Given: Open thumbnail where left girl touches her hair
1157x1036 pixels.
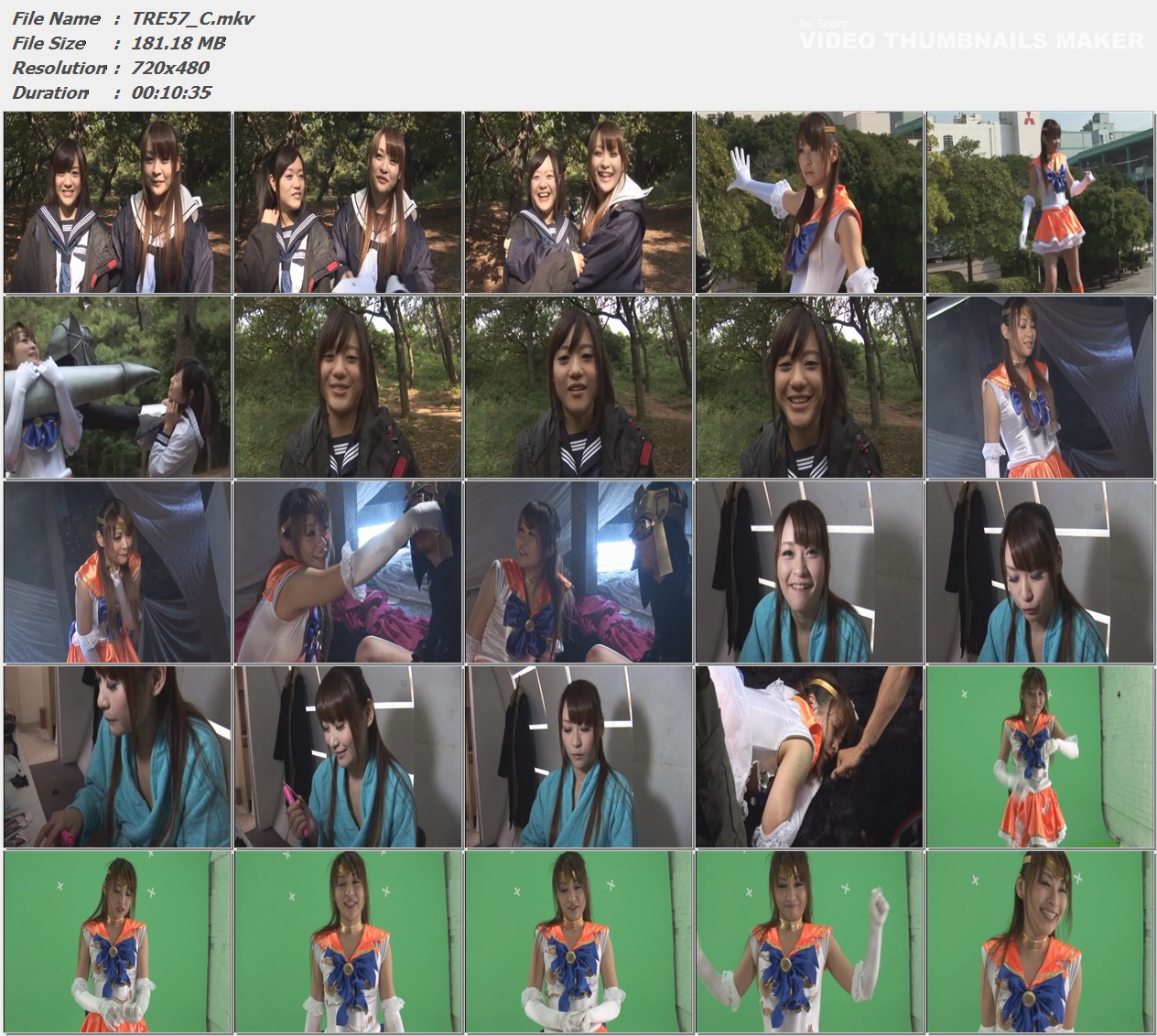Looking at the screenshot, I should pos(348,202).
